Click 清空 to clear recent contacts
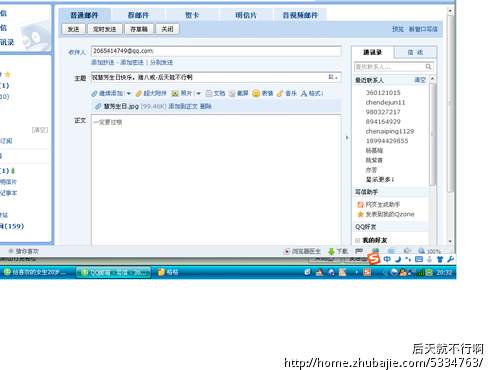Image resolution: width=493 pixels, height=370 pixels. pos(420,80)
